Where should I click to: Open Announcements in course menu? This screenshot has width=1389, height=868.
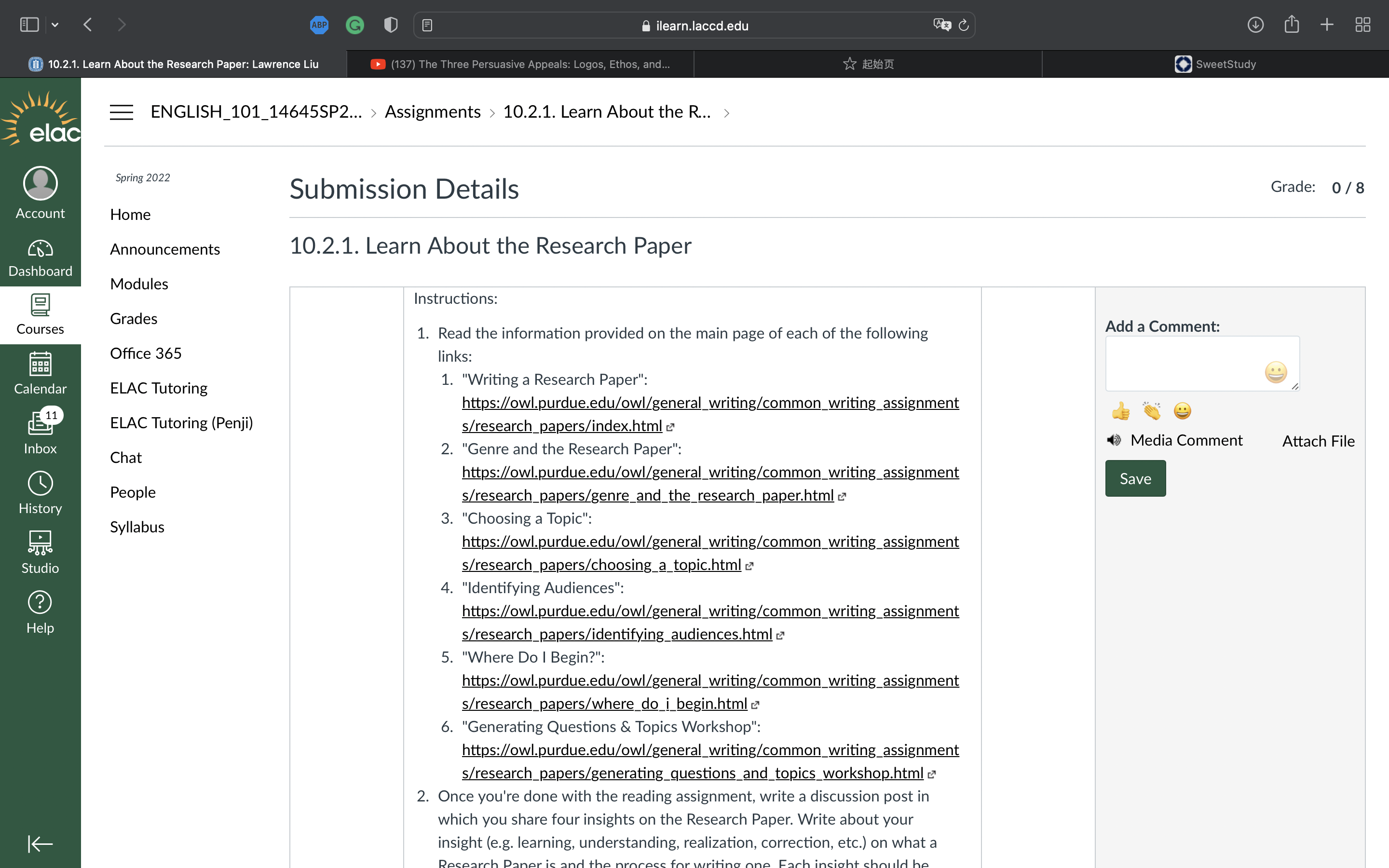coord(165,249)
